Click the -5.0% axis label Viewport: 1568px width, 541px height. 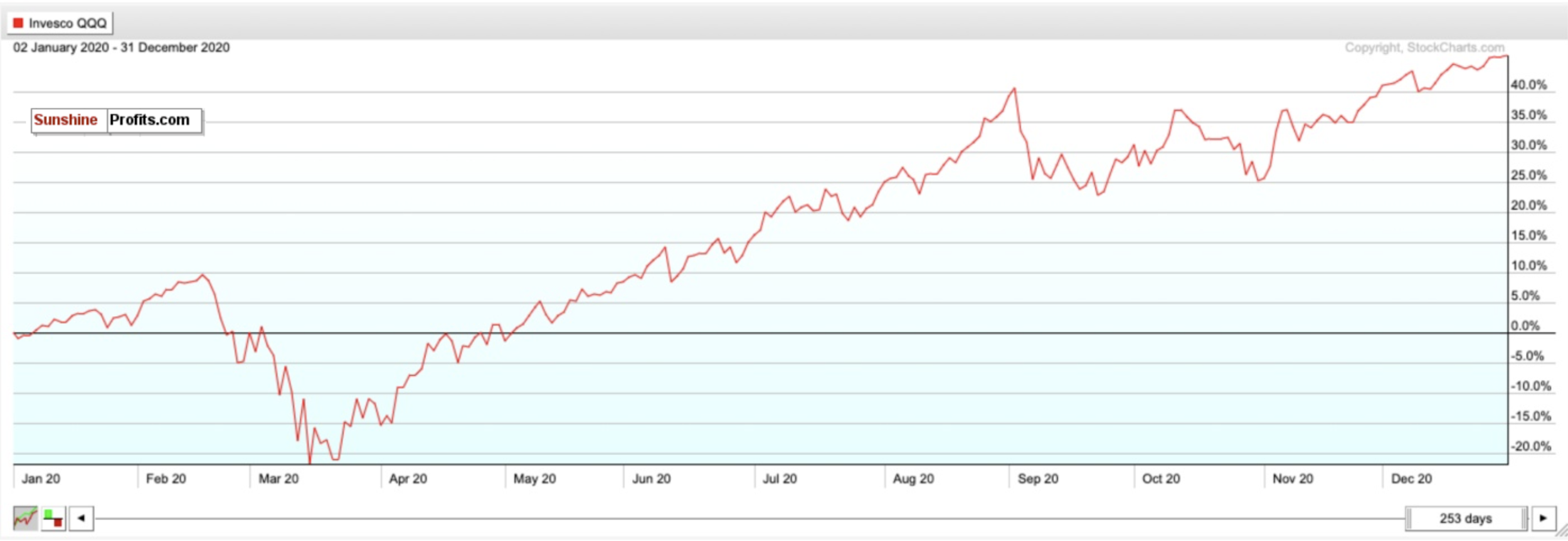pos(1527,356)
